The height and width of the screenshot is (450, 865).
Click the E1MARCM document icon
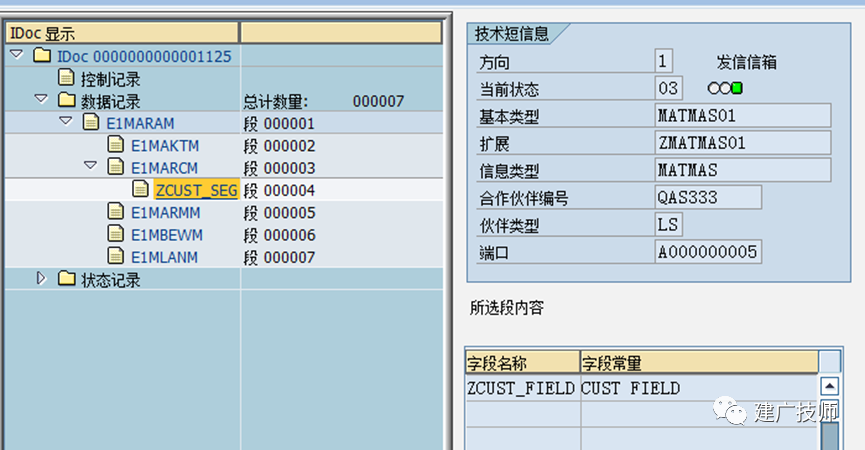coord(116,167)
